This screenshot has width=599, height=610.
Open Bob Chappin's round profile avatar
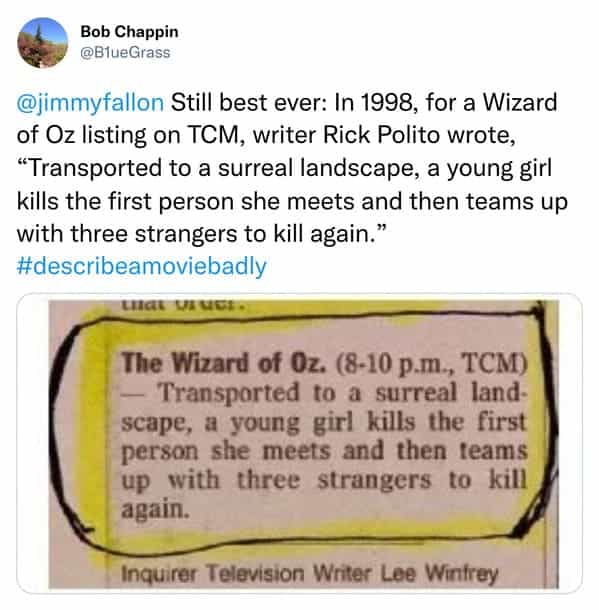(x=42, y=42)
